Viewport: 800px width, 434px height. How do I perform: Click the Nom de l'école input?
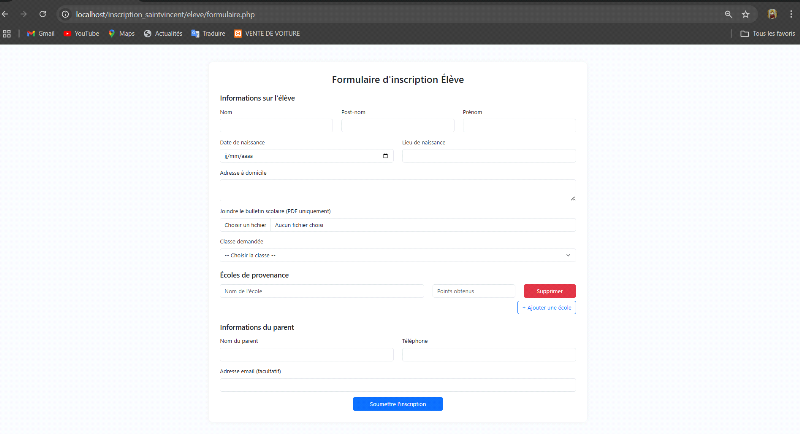pyautogui.click(x=321, y=291)
